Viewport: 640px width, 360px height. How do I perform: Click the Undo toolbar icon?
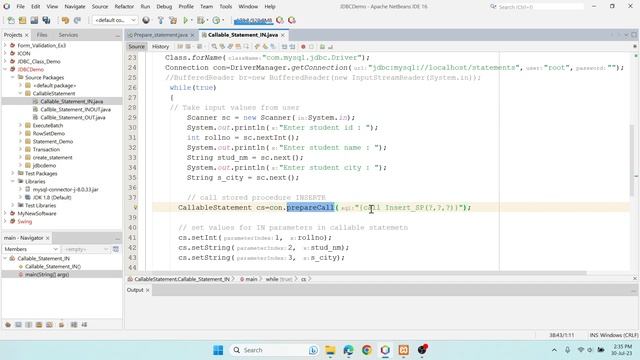pos(65,20)
